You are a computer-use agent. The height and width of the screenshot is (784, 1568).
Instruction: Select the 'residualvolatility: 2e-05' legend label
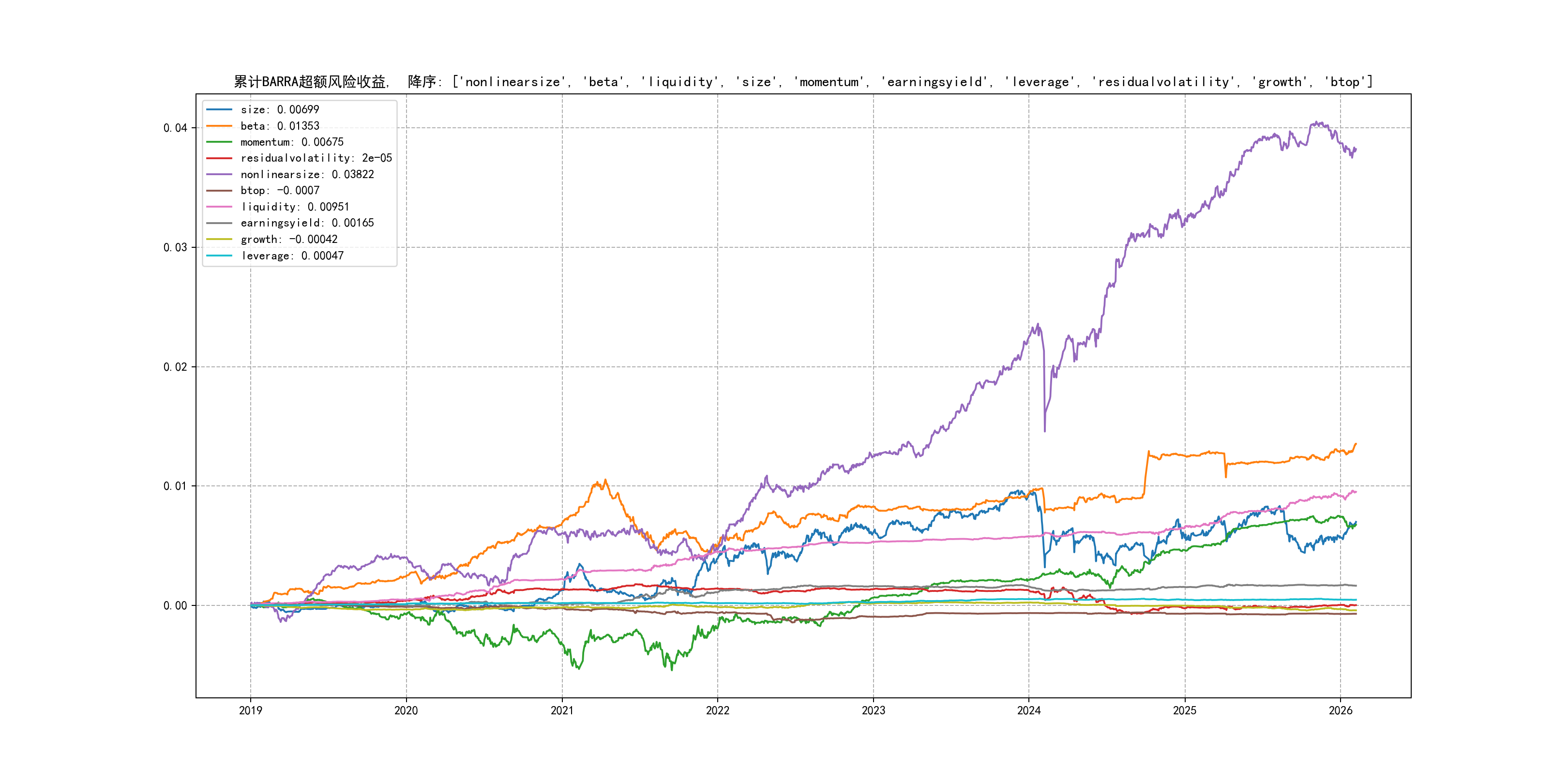316,158
